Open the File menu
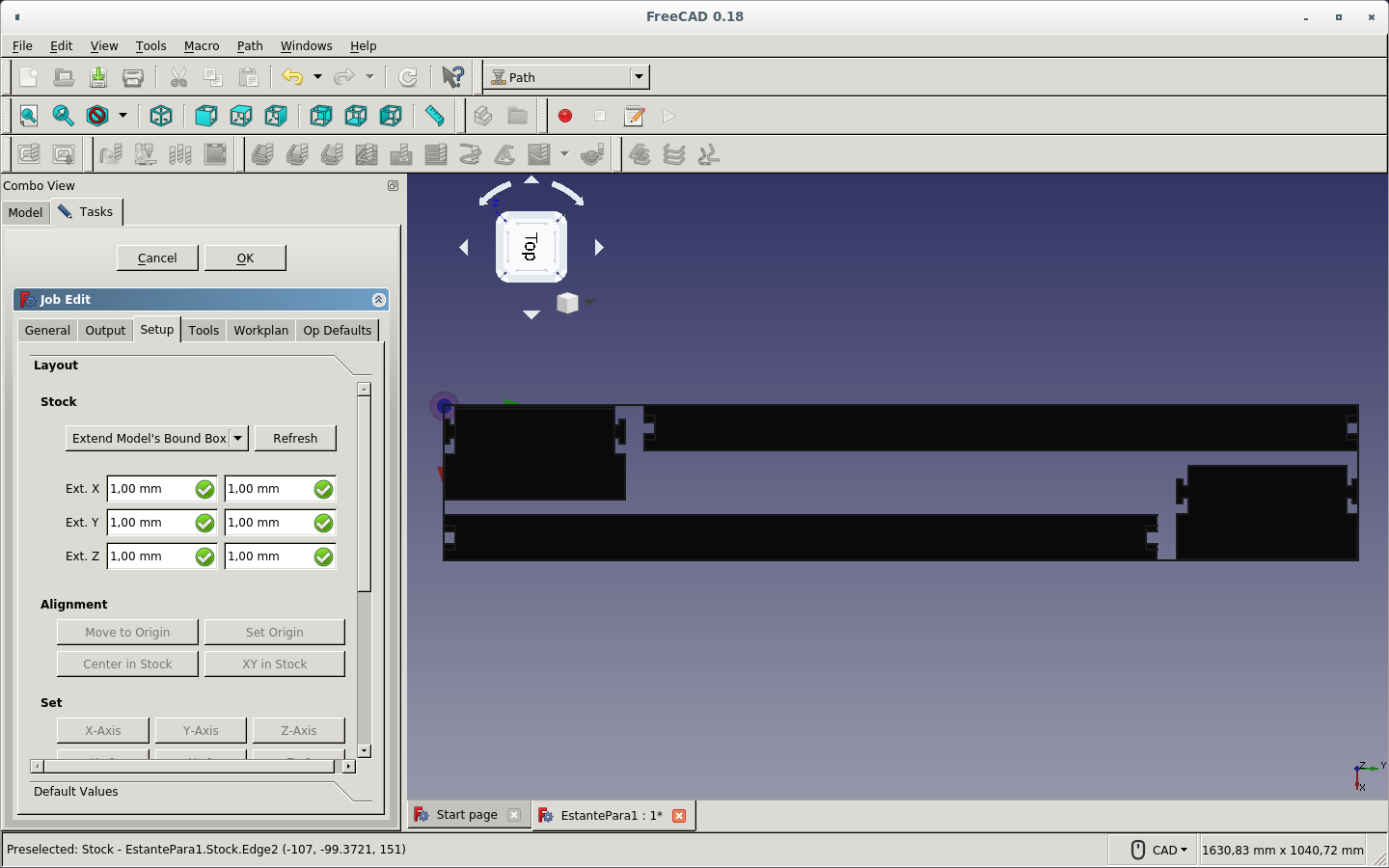The image size is (1389, 868). point(22,45)
